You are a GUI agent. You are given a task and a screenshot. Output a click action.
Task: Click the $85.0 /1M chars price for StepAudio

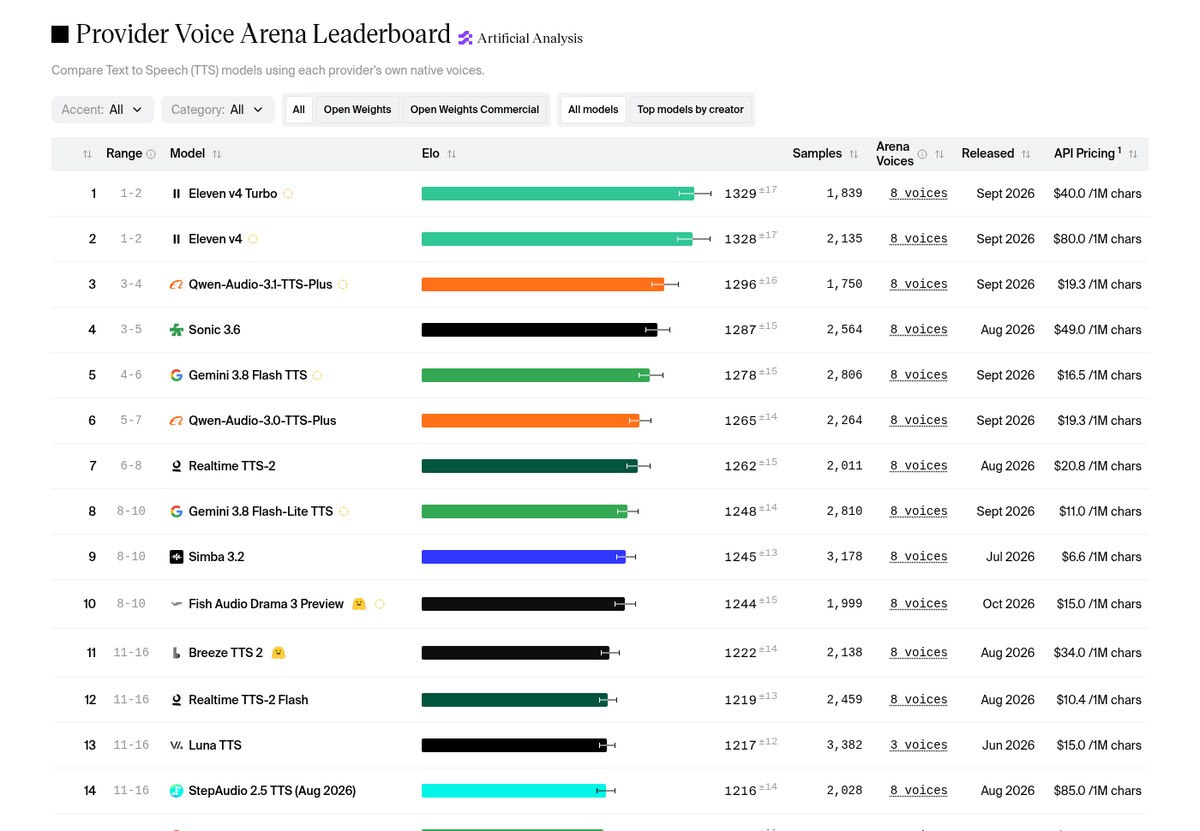point(1097,791)
